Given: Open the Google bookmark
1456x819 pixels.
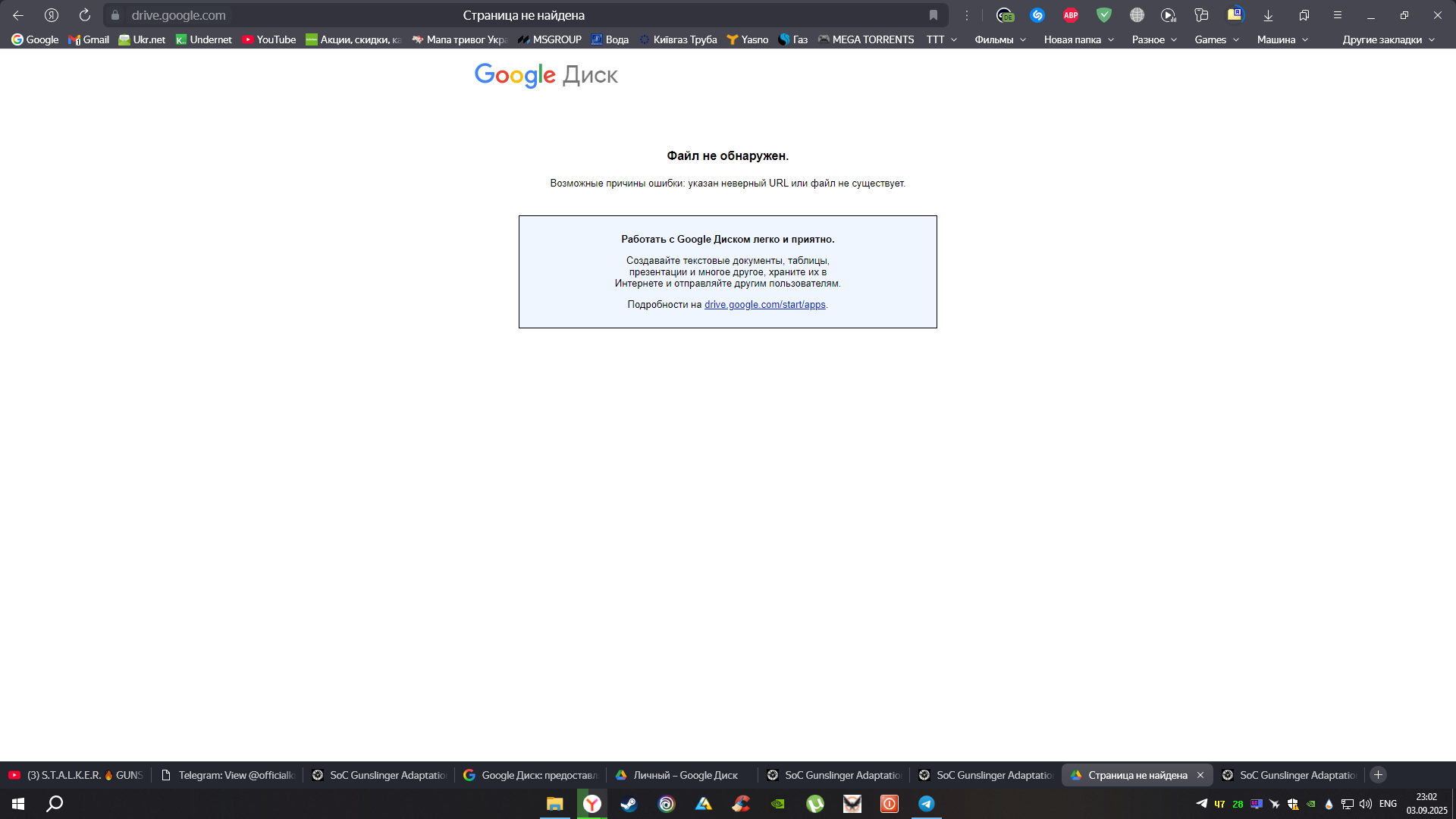Looking at the screenshot, I should click(35, 39).
